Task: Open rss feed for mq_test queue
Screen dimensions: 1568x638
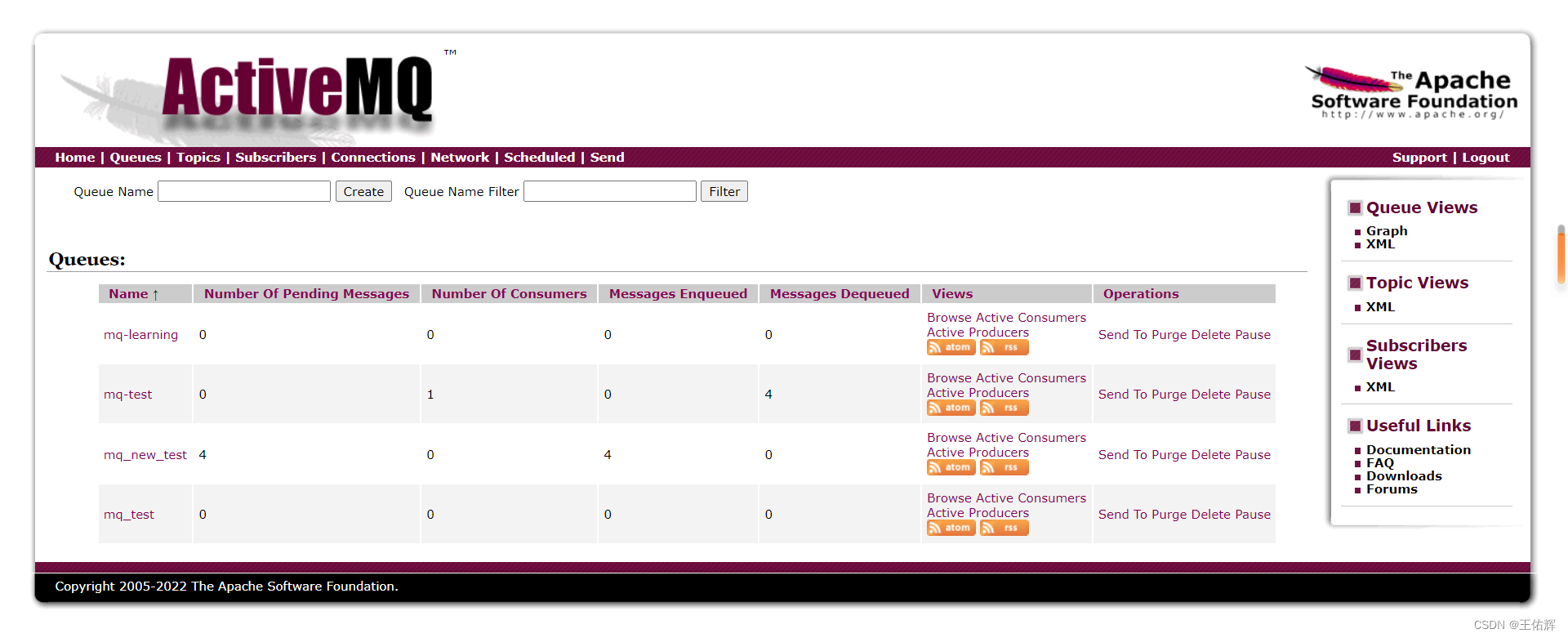Action: click(1004, 528)
